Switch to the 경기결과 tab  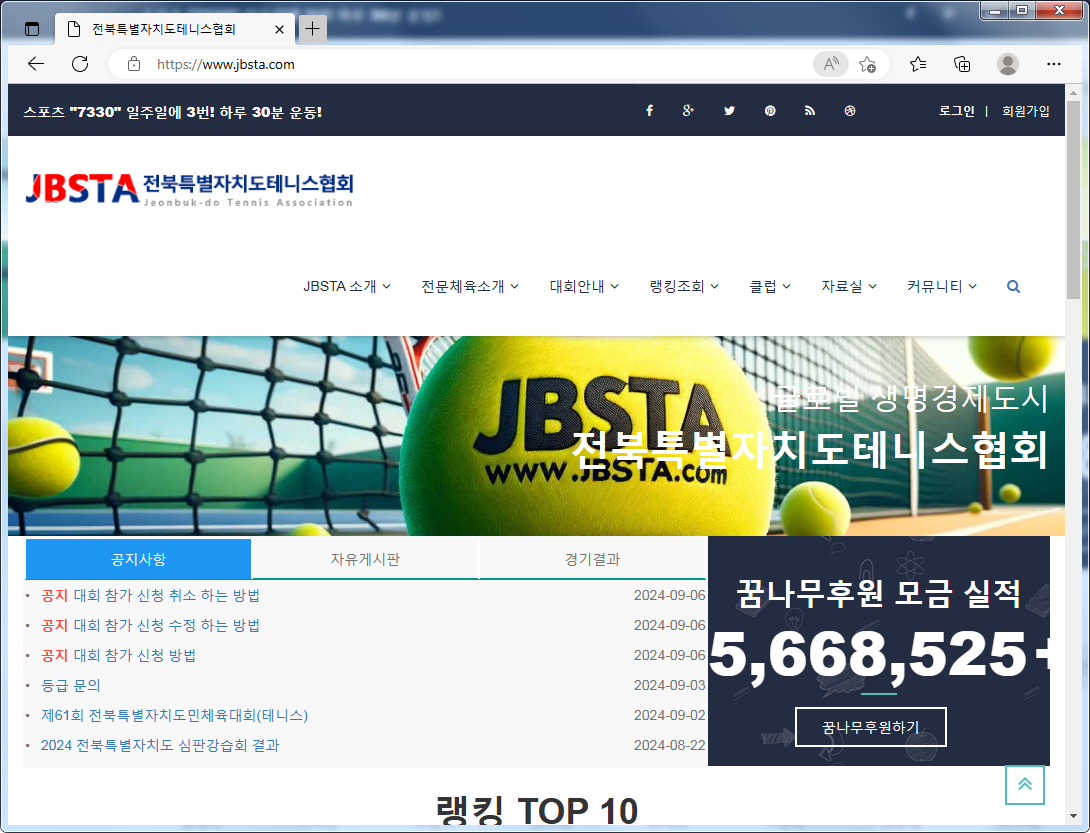tap(592, 558)
